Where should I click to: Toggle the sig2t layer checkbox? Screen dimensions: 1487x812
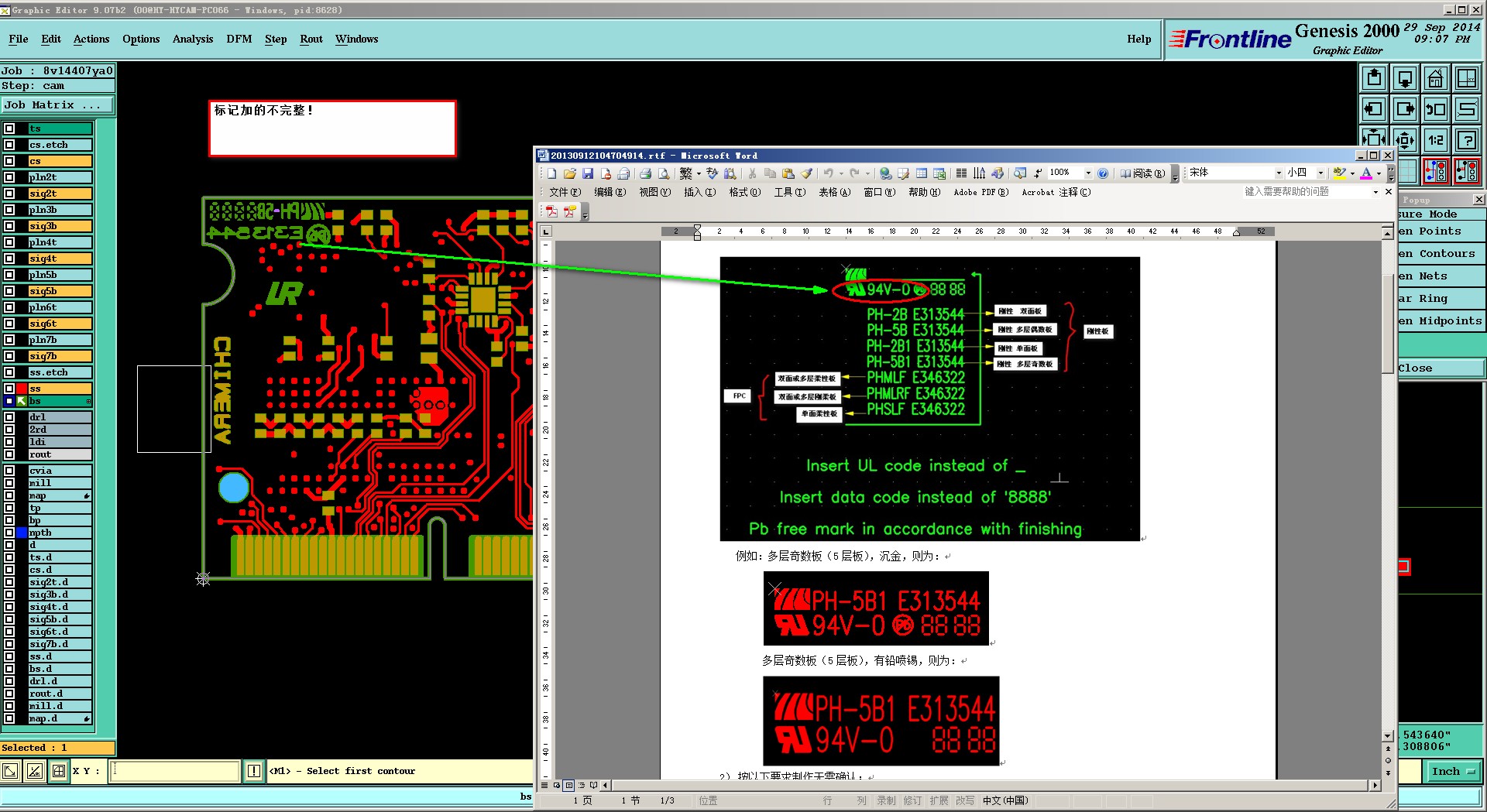[9, 194]
